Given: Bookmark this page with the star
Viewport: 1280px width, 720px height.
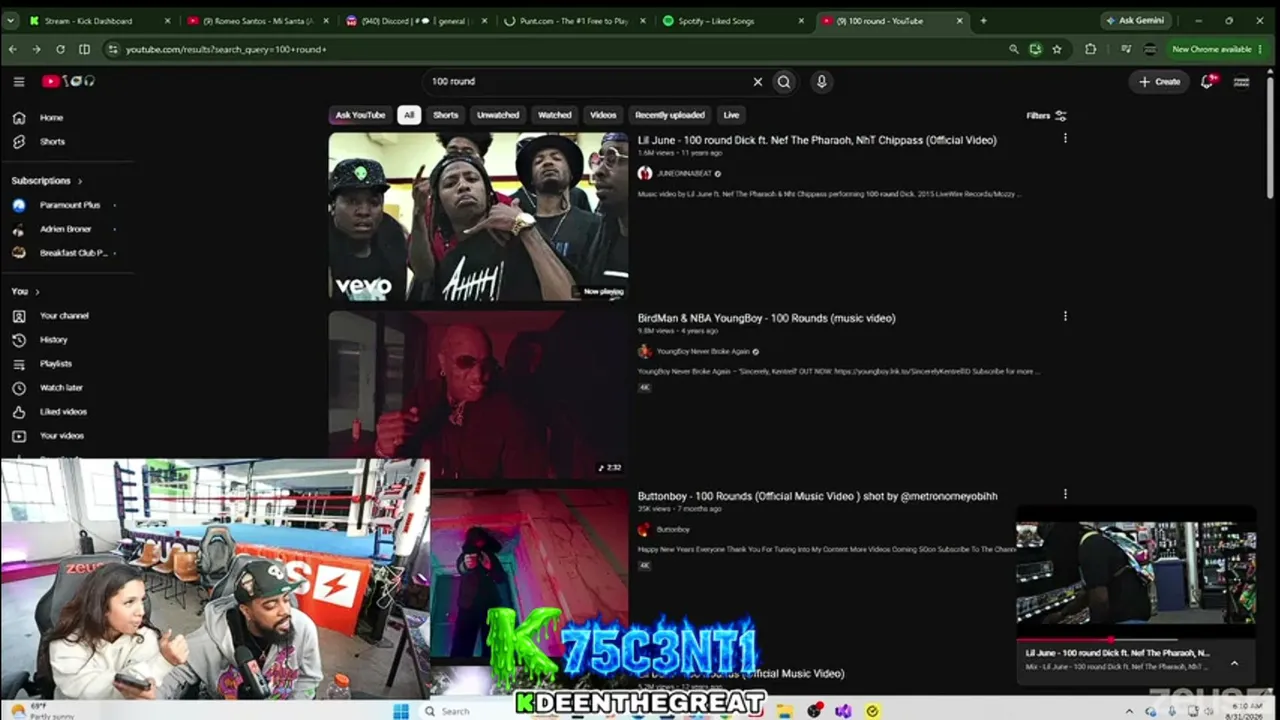Looking at the screenshot, I should pyautogui.click(x=1057, y=49).
